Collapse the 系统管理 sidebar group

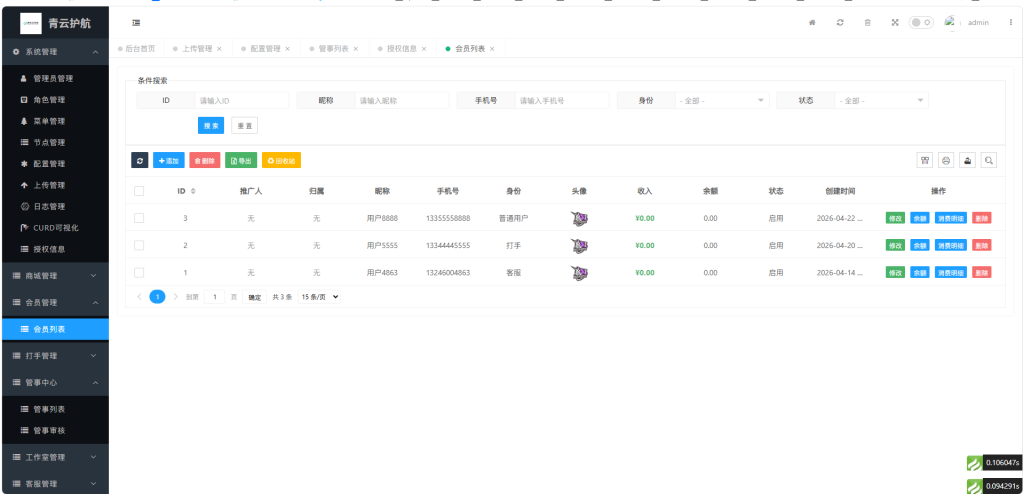pyautogui.click(x=54, y=52)
